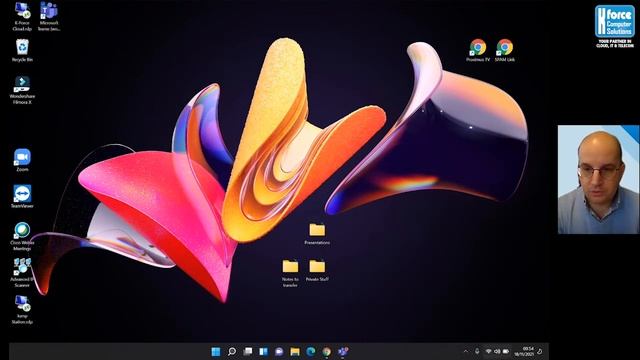Select the Advanced IP Scanner icon
The image size is (640, 360).
22,273
